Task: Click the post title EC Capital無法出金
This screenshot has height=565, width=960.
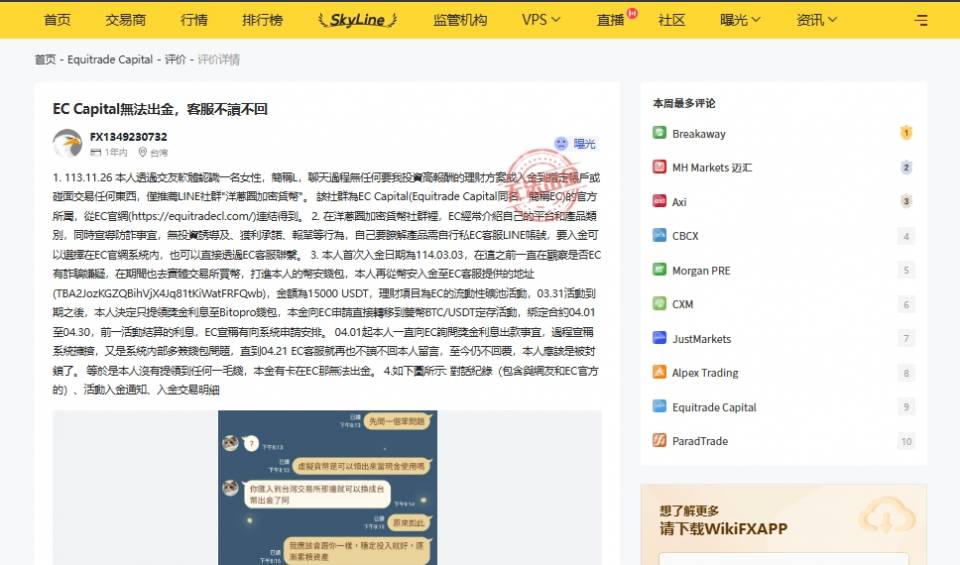Action: [x=160, y=109]
